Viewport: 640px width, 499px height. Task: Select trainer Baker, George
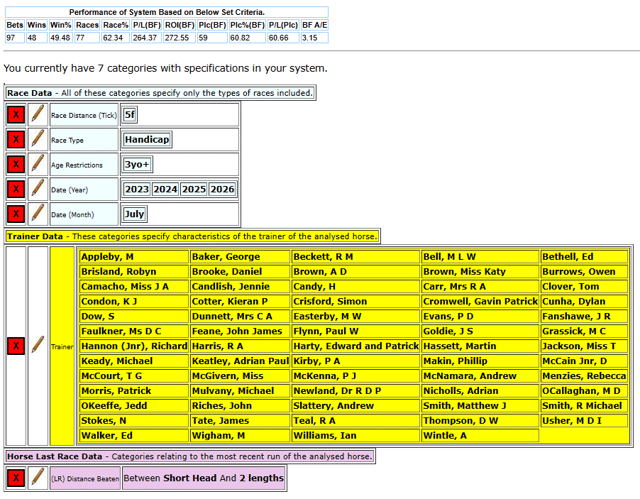tap(240, 257)
